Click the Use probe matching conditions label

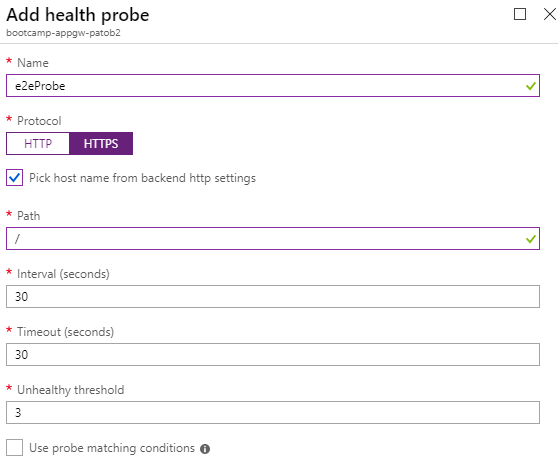[112, 448]
